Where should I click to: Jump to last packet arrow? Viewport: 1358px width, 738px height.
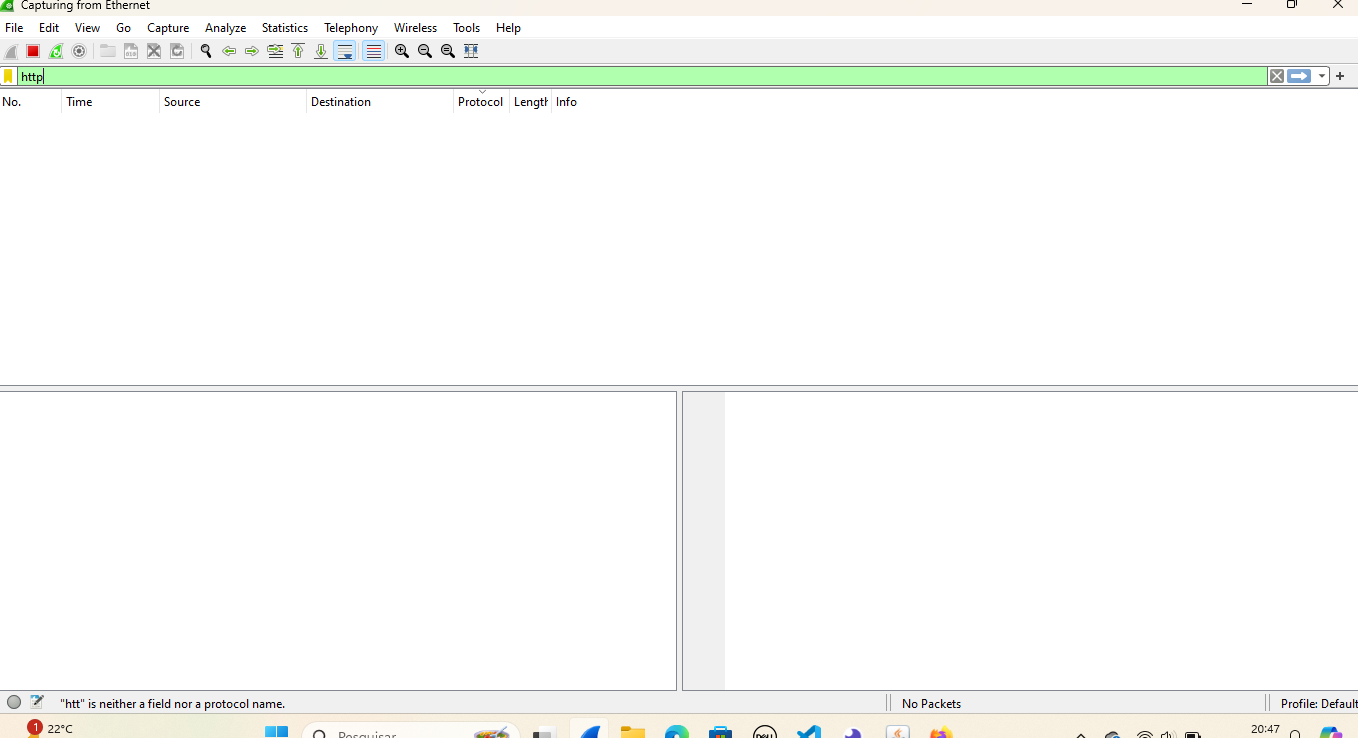(x=321, y=51)
